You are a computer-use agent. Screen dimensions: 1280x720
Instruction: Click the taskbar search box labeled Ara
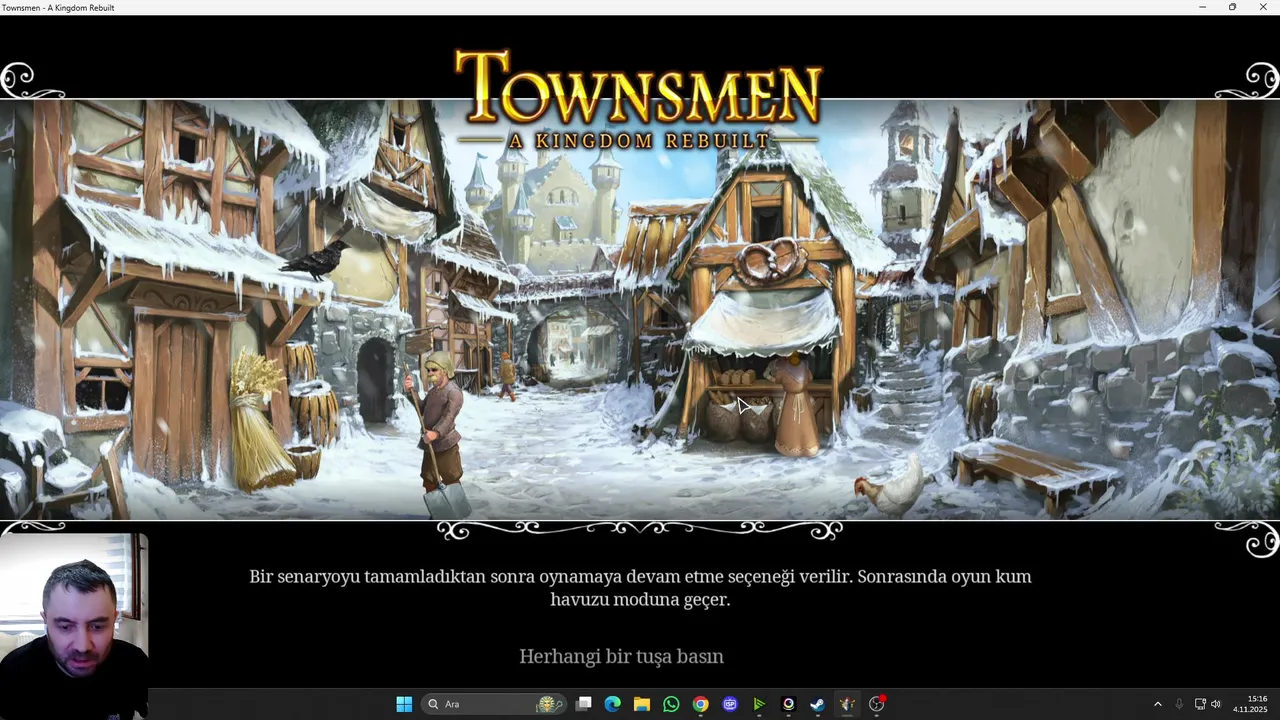click(x=495, y=704)
